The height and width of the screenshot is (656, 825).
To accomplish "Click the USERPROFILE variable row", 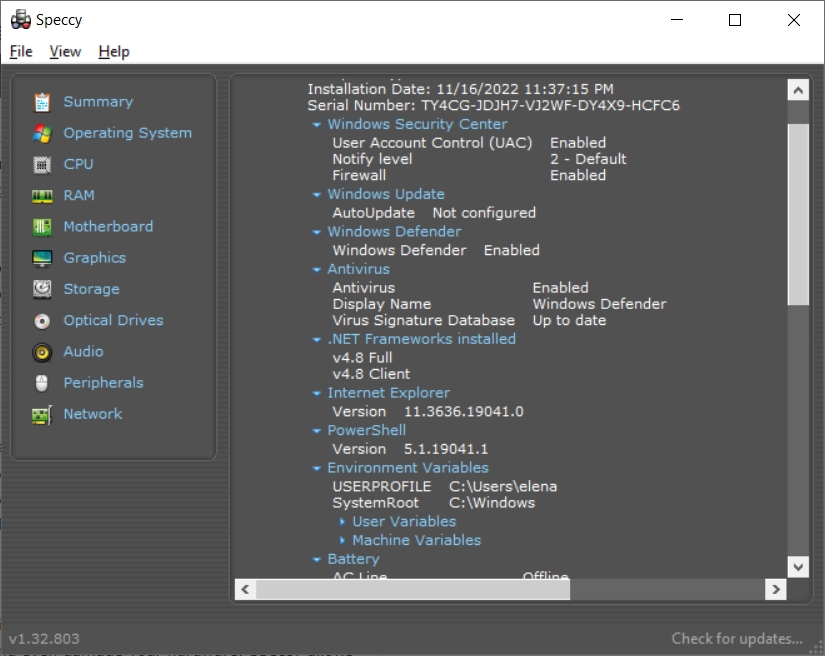I will [x=445, y=486].
